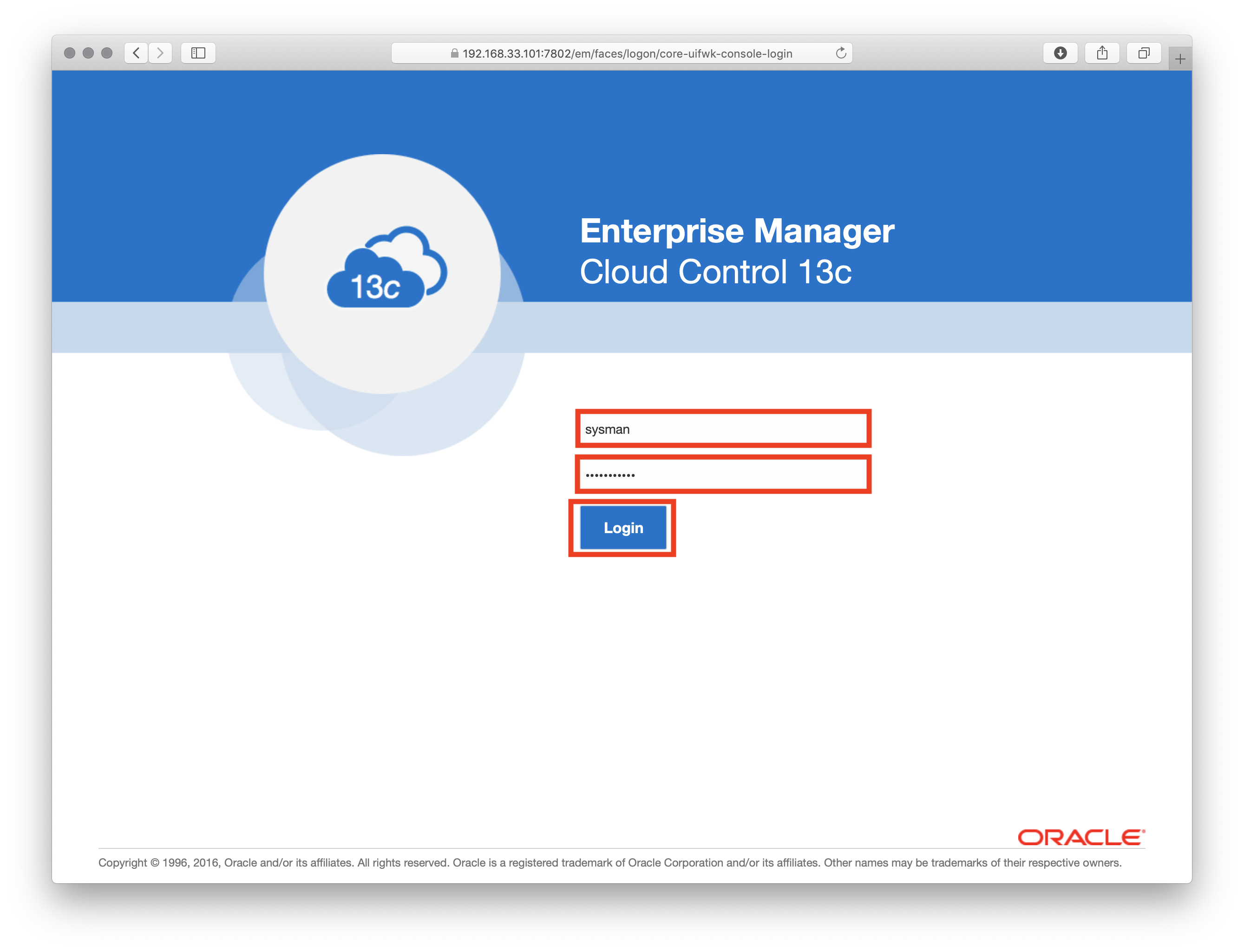Toggle the Safari sidebar icon
1244x952 pixels.
pos(198,52)
